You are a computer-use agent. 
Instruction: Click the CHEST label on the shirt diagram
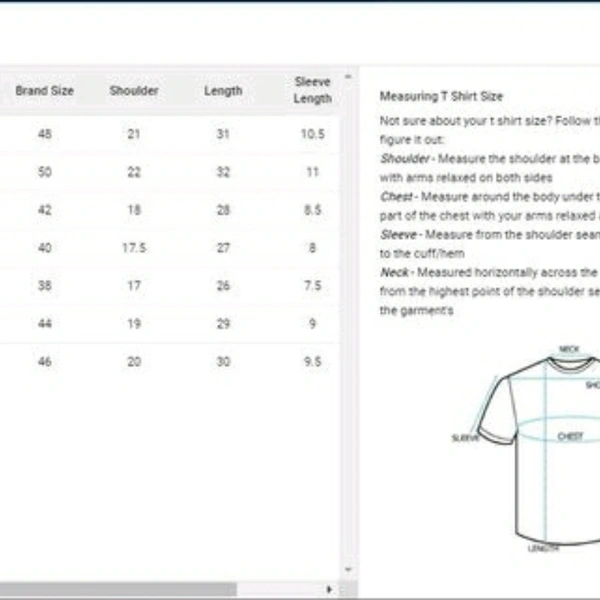point(570,437)
